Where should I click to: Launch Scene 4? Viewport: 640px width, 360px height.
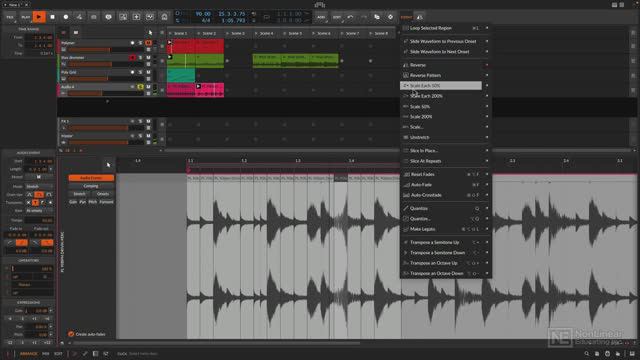point(256,33)
